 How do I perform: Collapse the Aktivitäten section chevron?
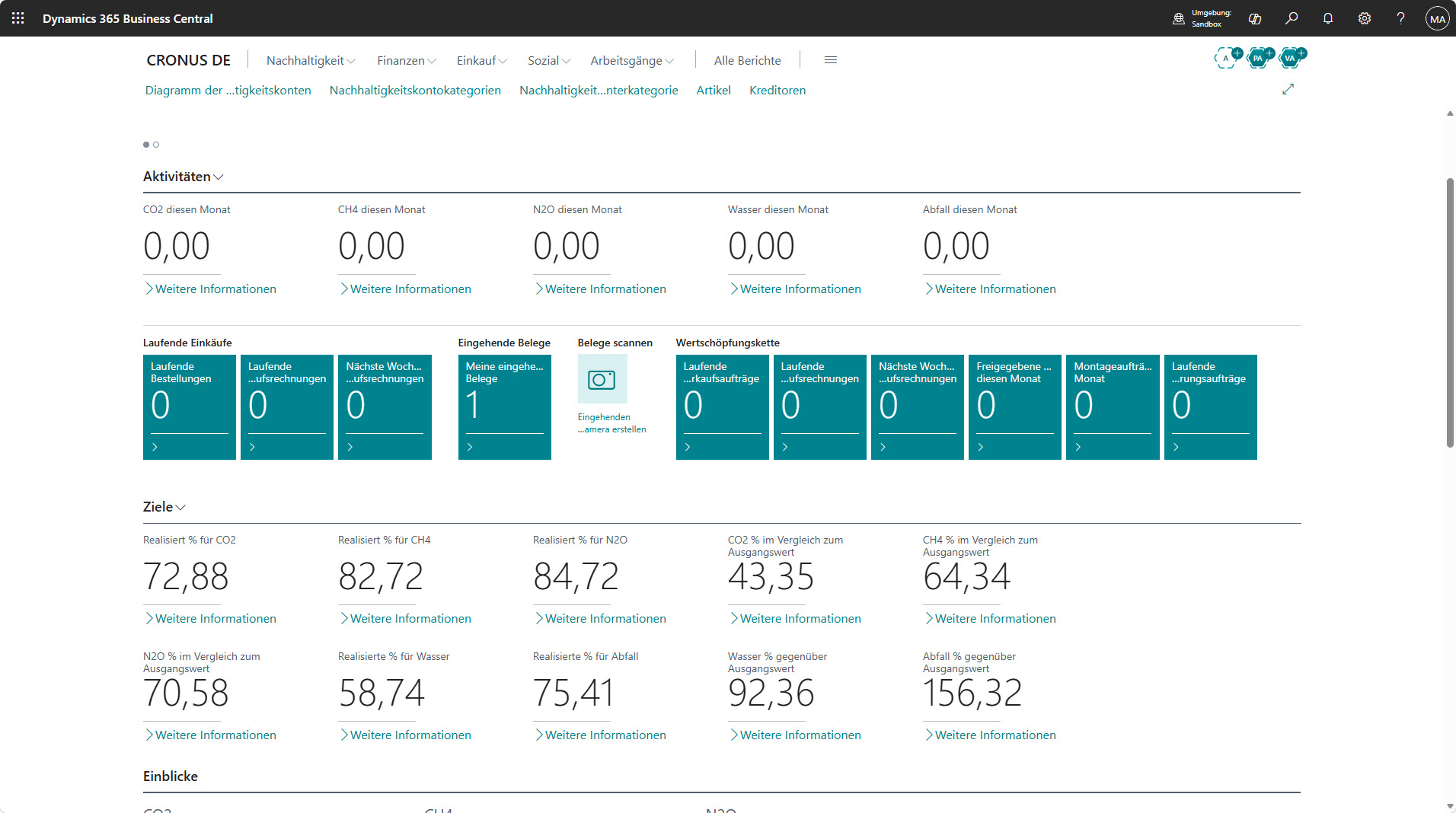[x=219, y=177]
